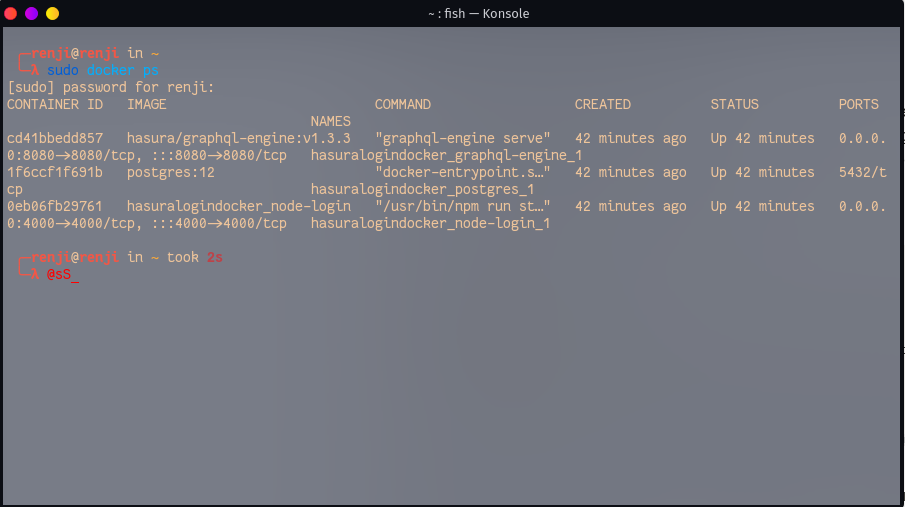Image resolution: width=905 pixels, height=507 pixels.
Task: Click the "/usr/bin/npm run st…" command text
Action: coord(463,206)
